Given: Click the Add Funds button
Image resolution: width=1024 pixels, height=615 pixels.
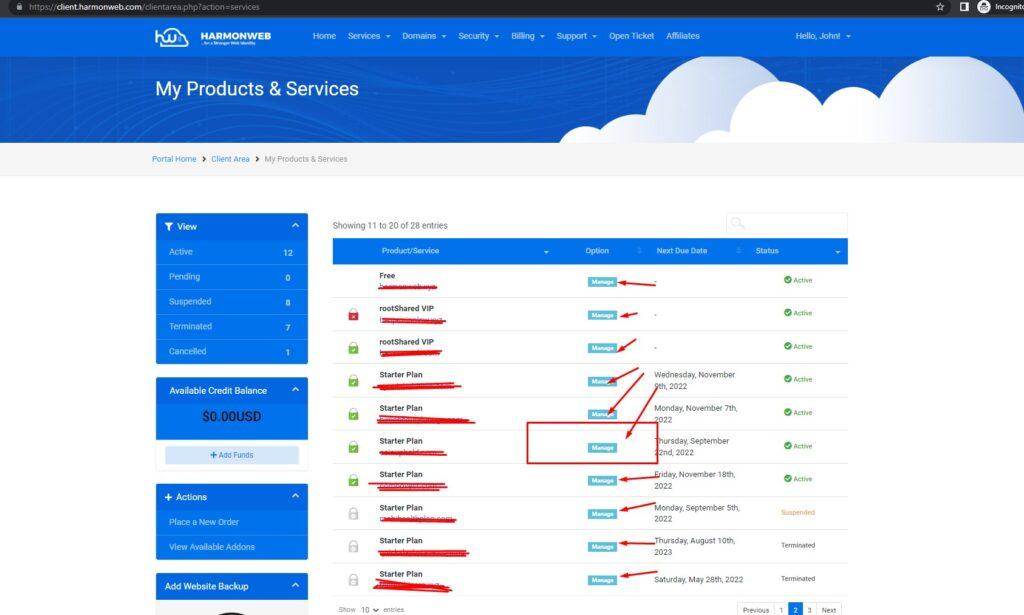Looking at the screenshot, I should click(x=232, y=455).
